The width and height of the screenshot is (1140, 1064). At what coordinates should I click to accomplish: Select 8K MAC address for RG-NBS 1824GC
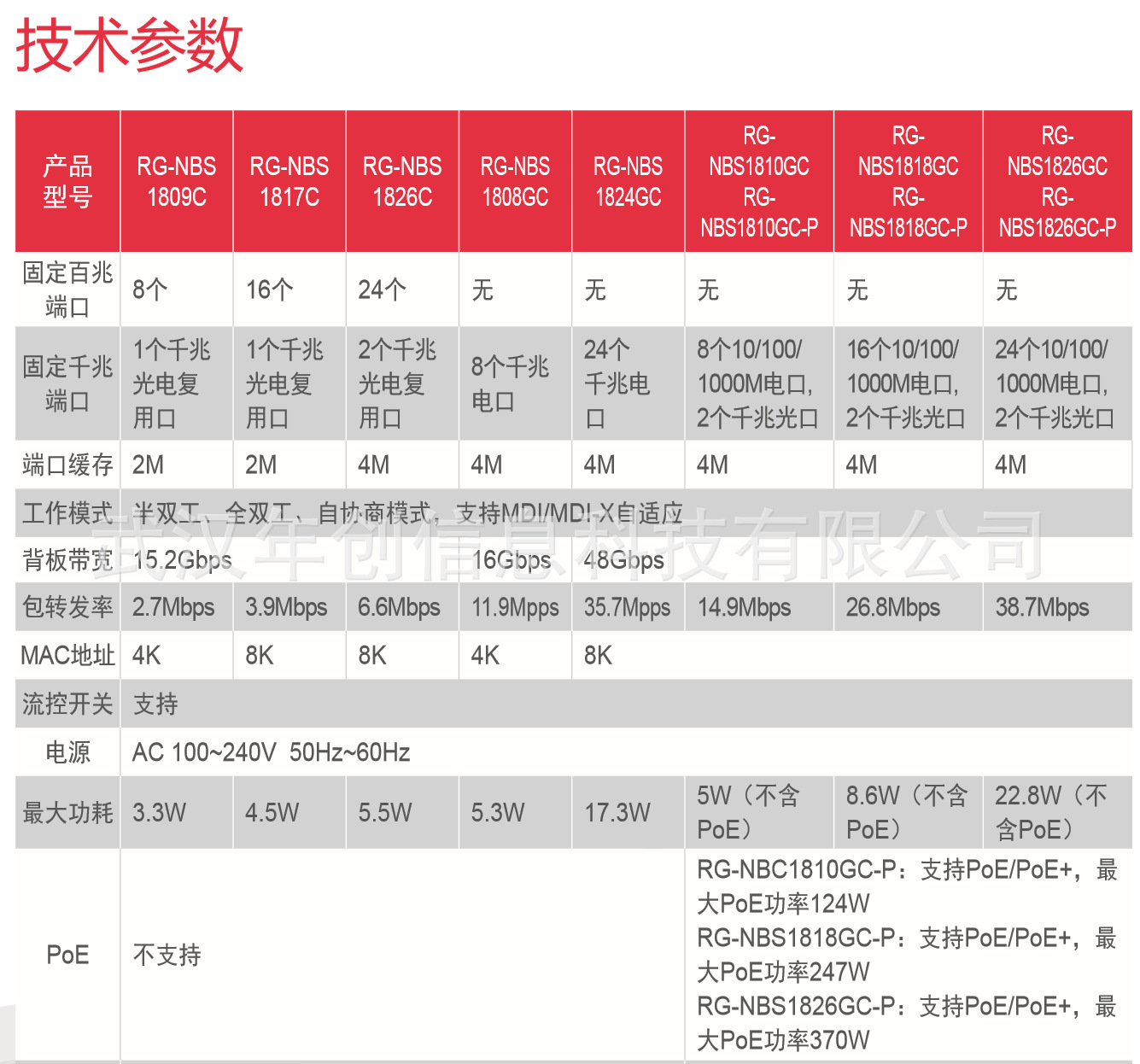(598, 656)
